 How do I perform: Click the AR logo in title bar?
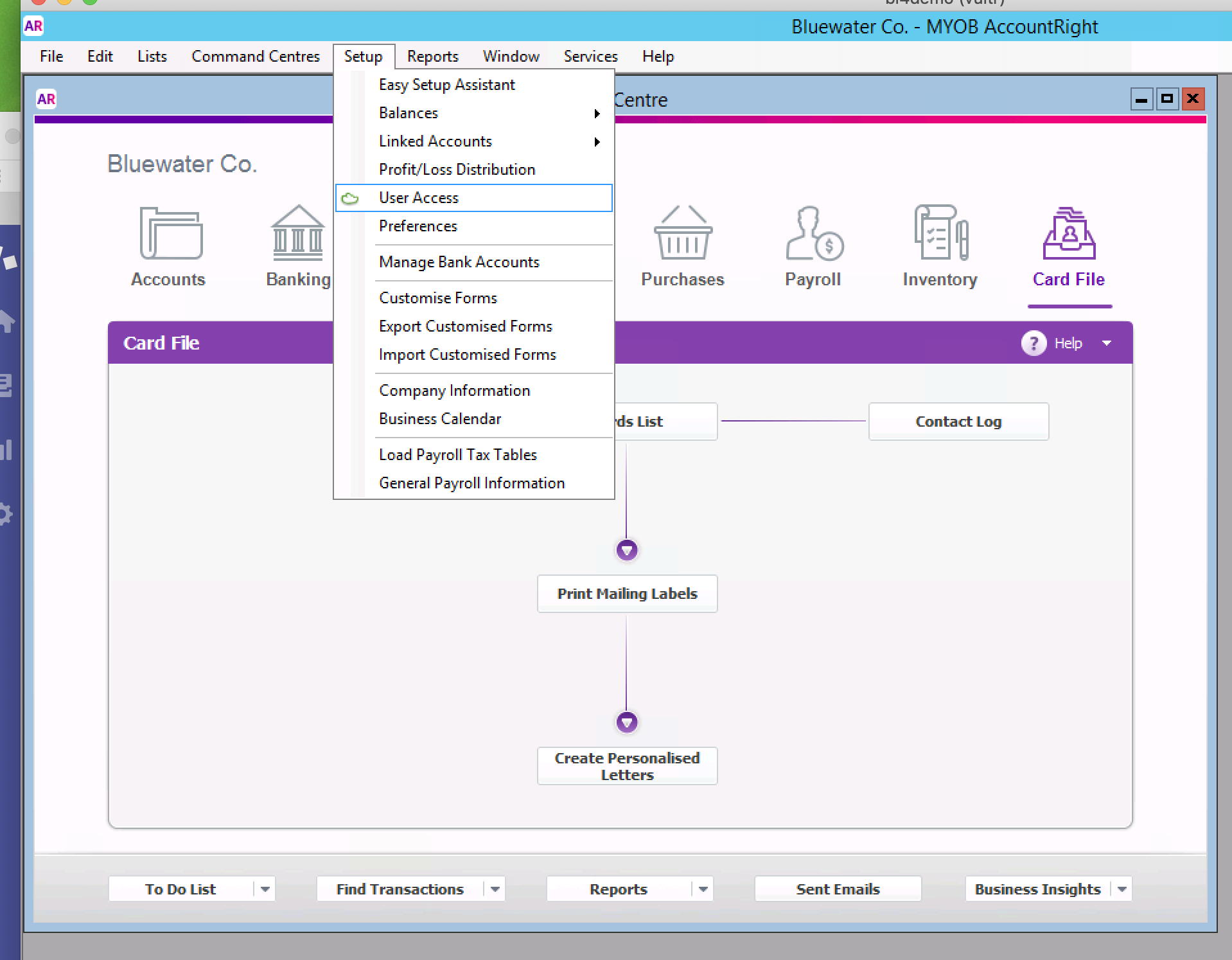click(x=33, y=26)
